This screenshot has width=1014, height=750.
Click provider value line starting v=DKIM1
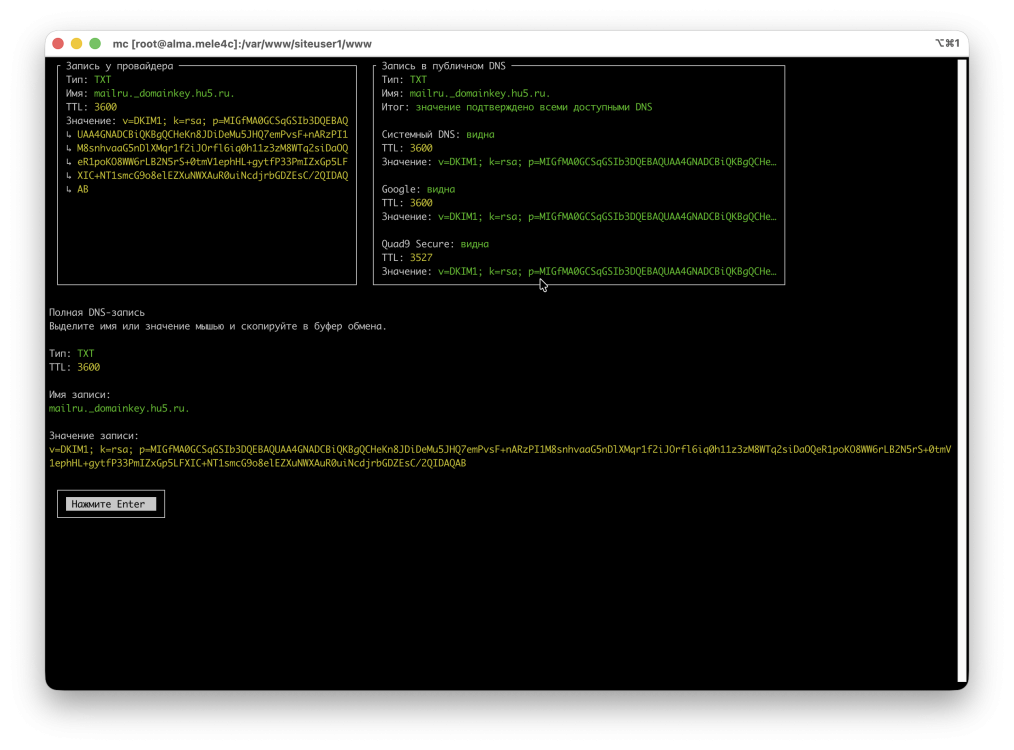[235, 121]
